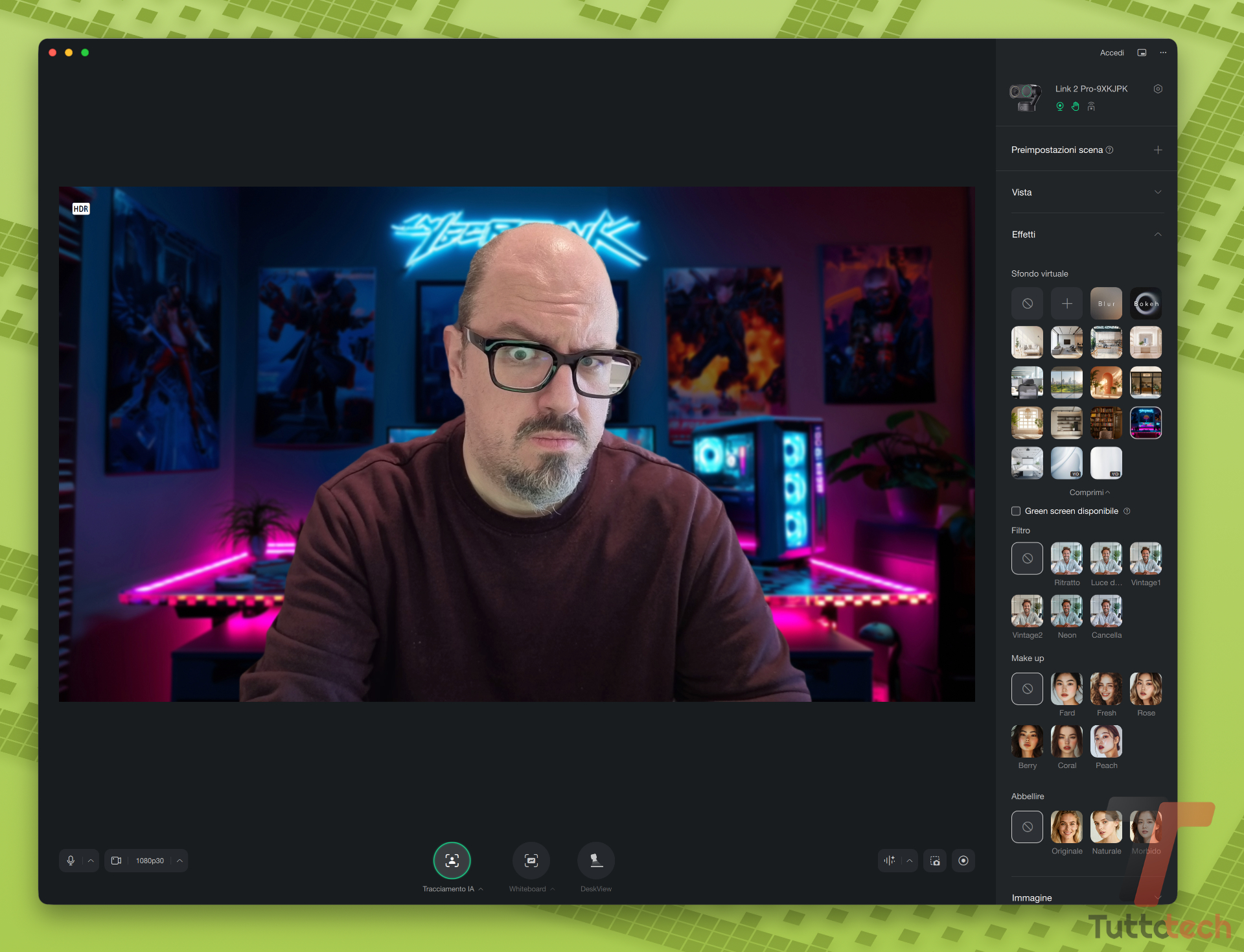Disable virtual background with the none option
Screen dimensions: 1244x952
(x=1027, y=303)
